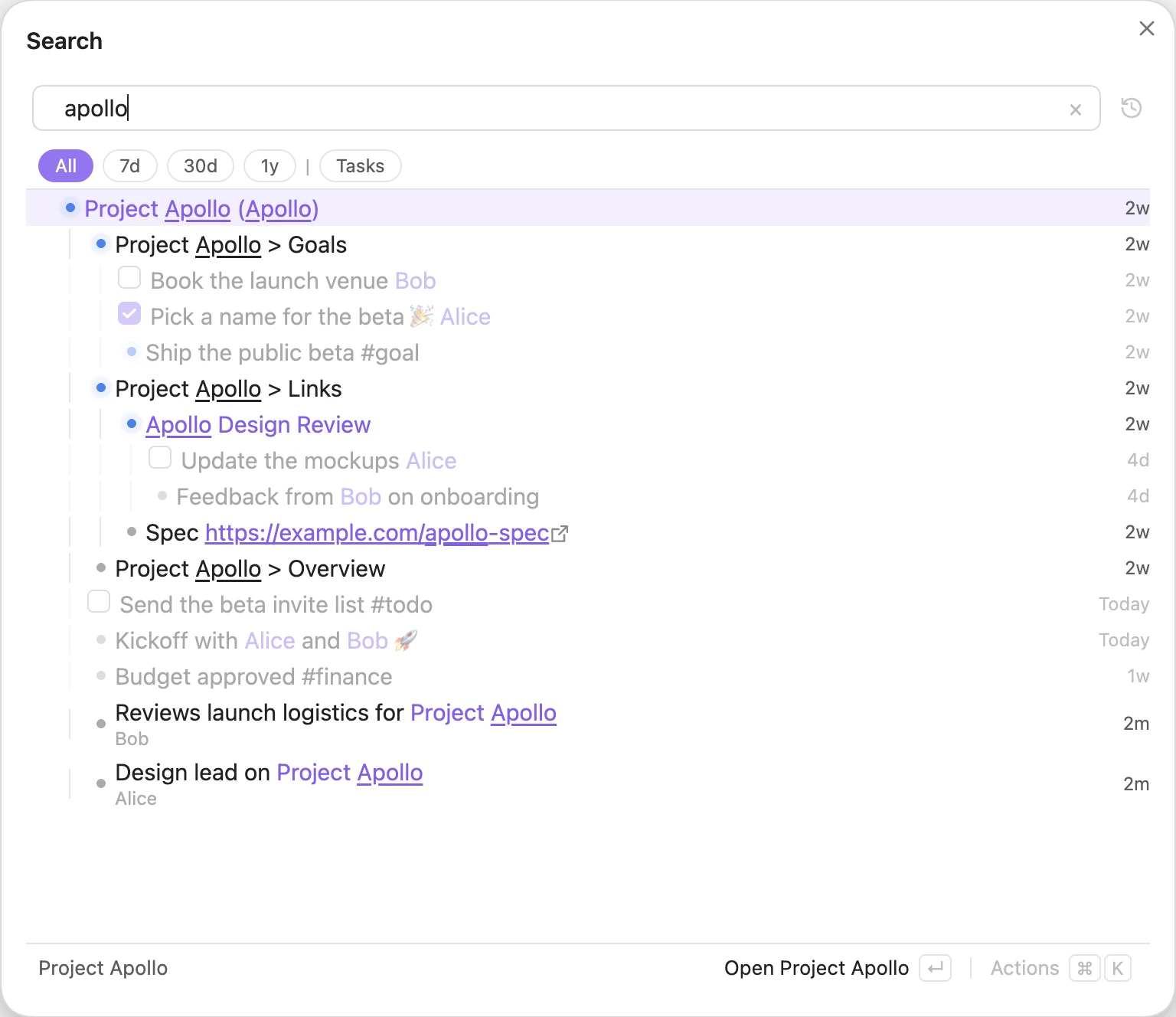The height and width of the screenshot is (1017, 1176).
Task: Filter results to last 30d
Action: pos(201,166)
